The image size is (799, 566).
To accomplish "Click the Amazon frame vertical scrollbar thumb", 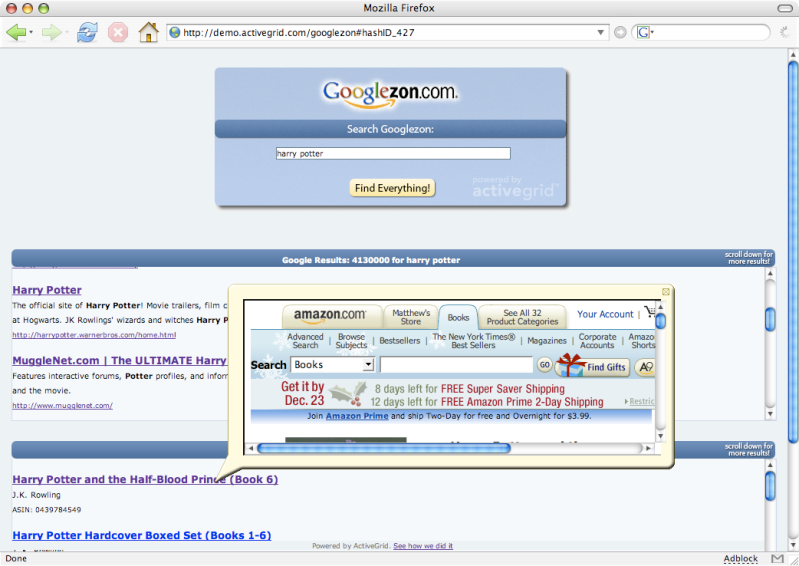I will (x=660, y=321).
